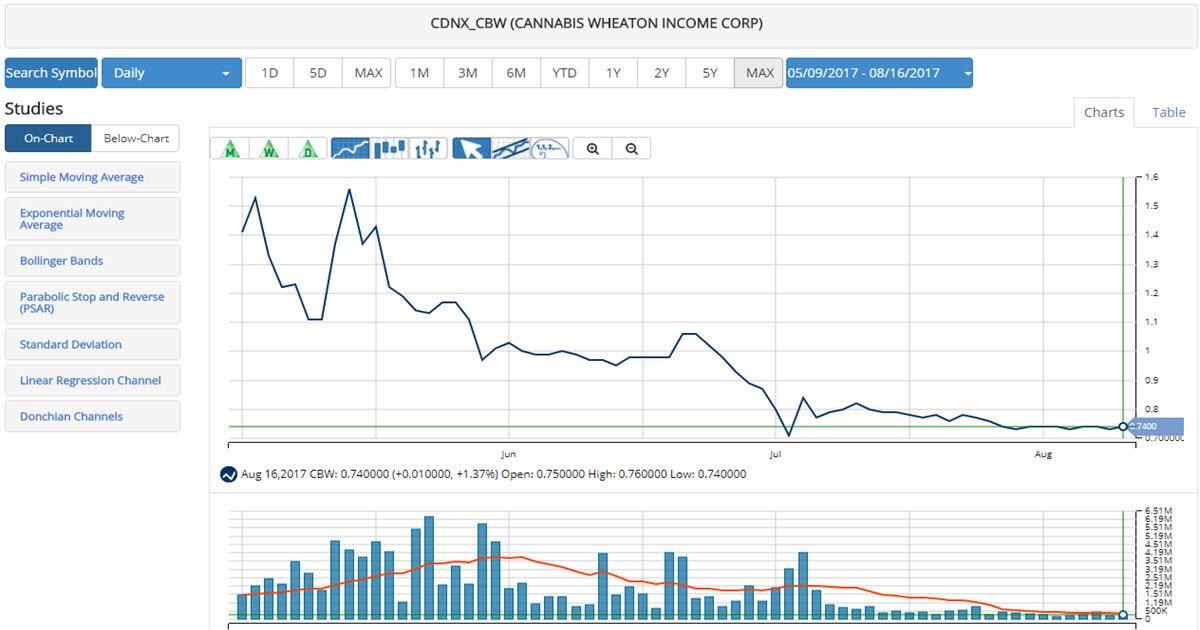Add a Bollinger Bands study
The image size is (1200, 630).
[x=92, y=260]
